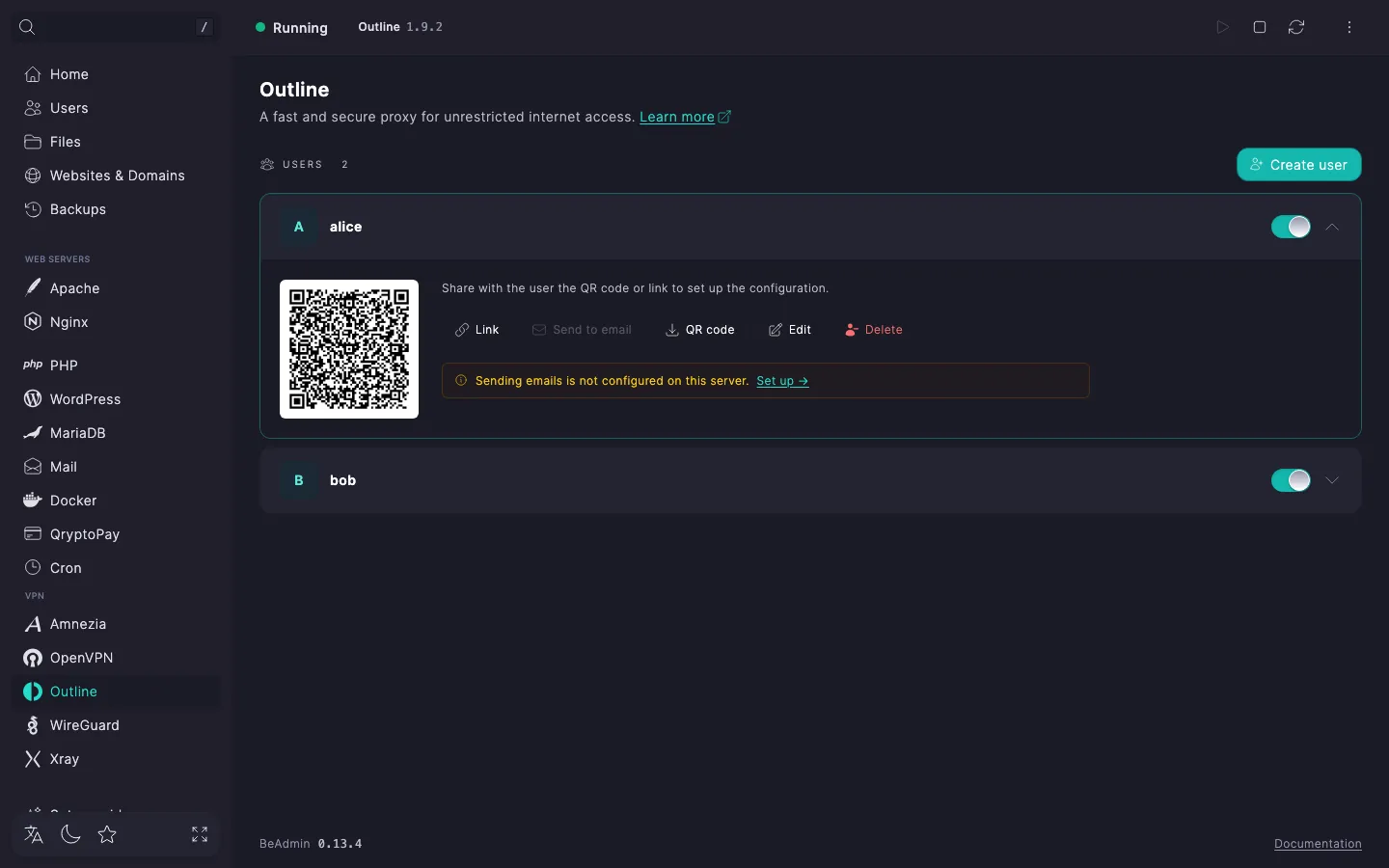
Task: Download alice's QR code
Action: point(700,330)
